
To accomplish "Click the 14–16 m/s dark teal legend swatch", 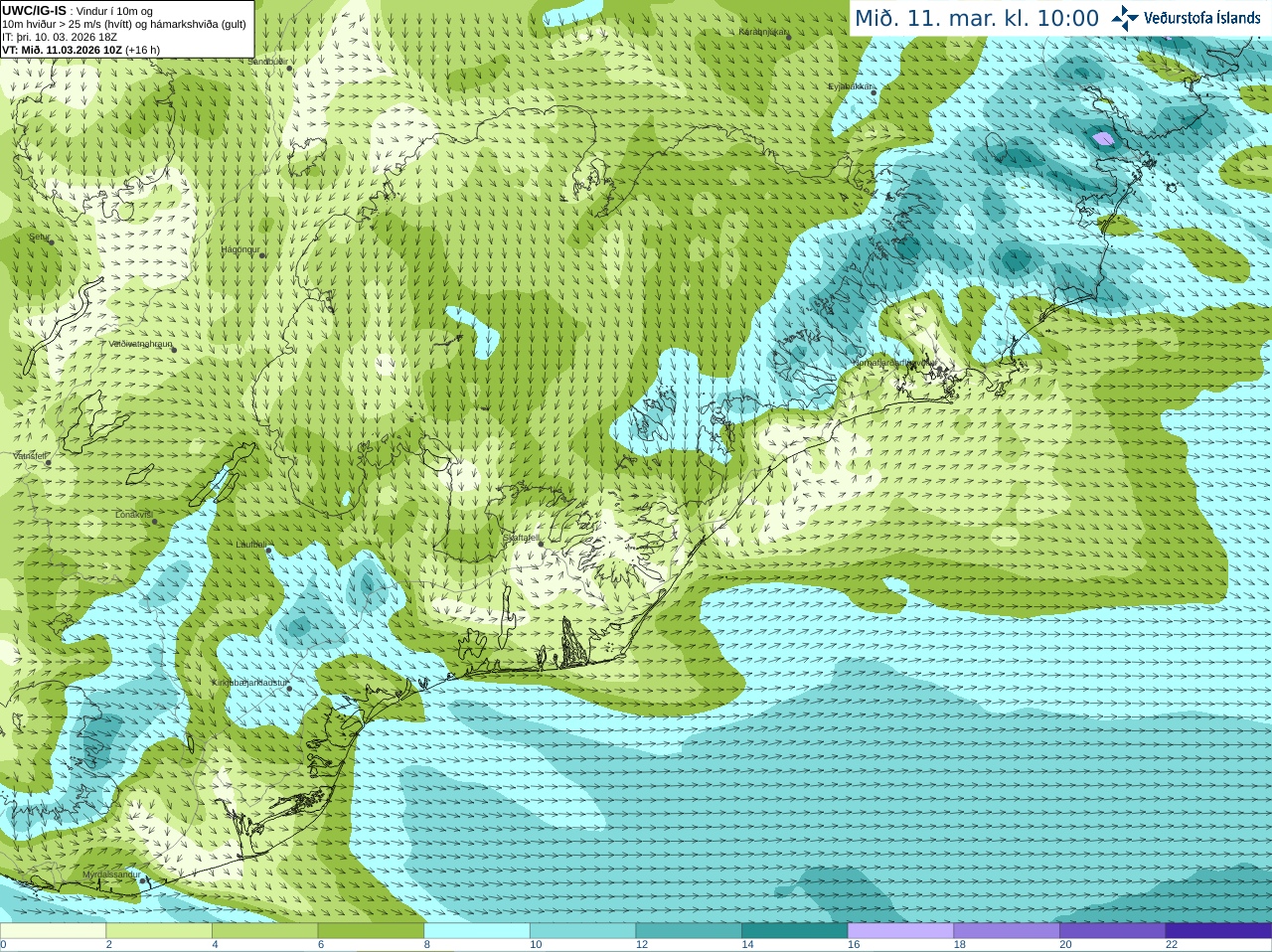I will pyautogui.click(x=795, y=931).
